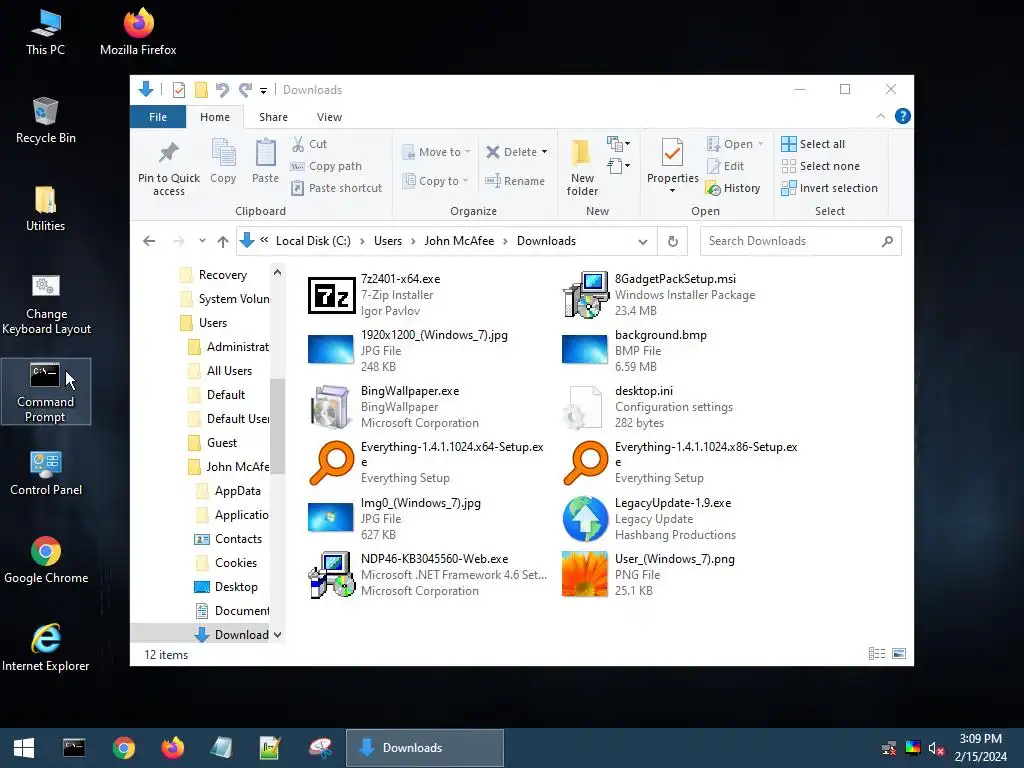Open Google Chrome from taskbar

coord(123,748)
